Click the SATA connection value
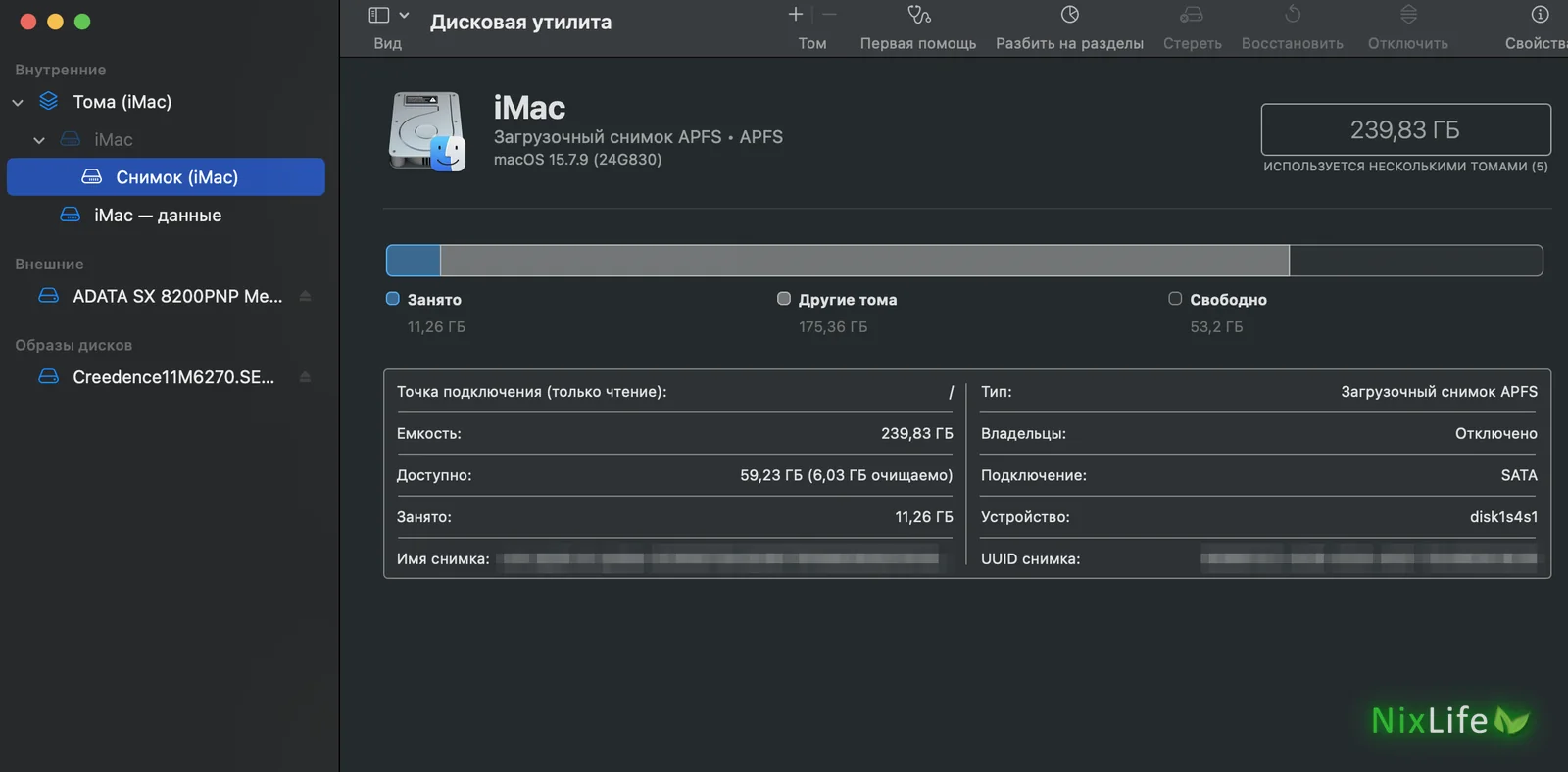This screenshot has width=1568, height=772. pyautogui.click(x=1519, y=475)
